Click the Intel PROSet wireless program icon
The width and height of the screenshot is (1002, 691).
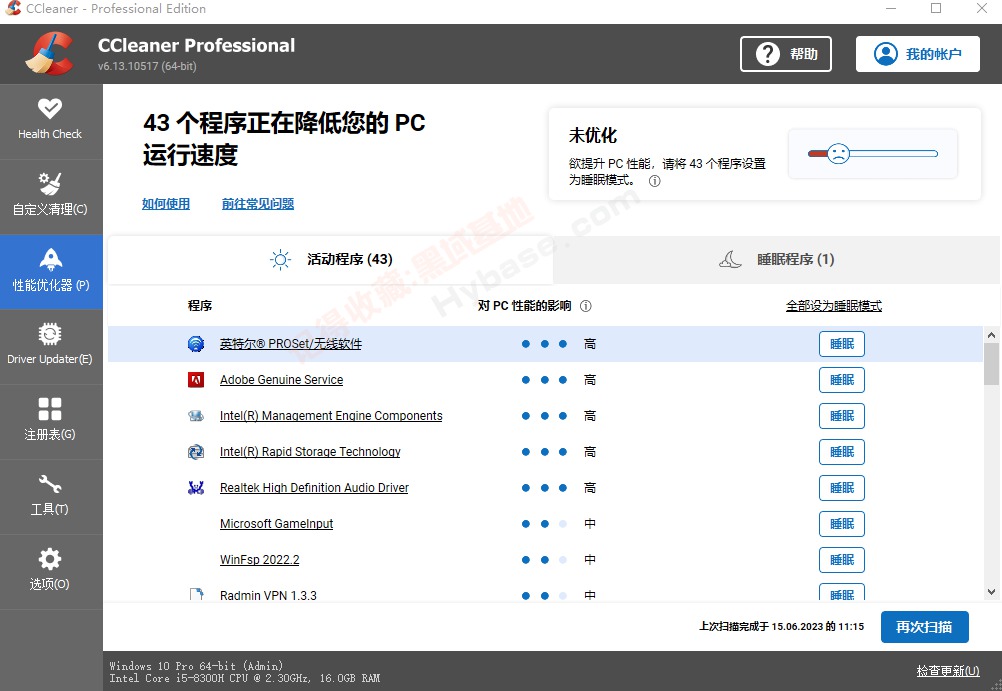click(196, 344)
